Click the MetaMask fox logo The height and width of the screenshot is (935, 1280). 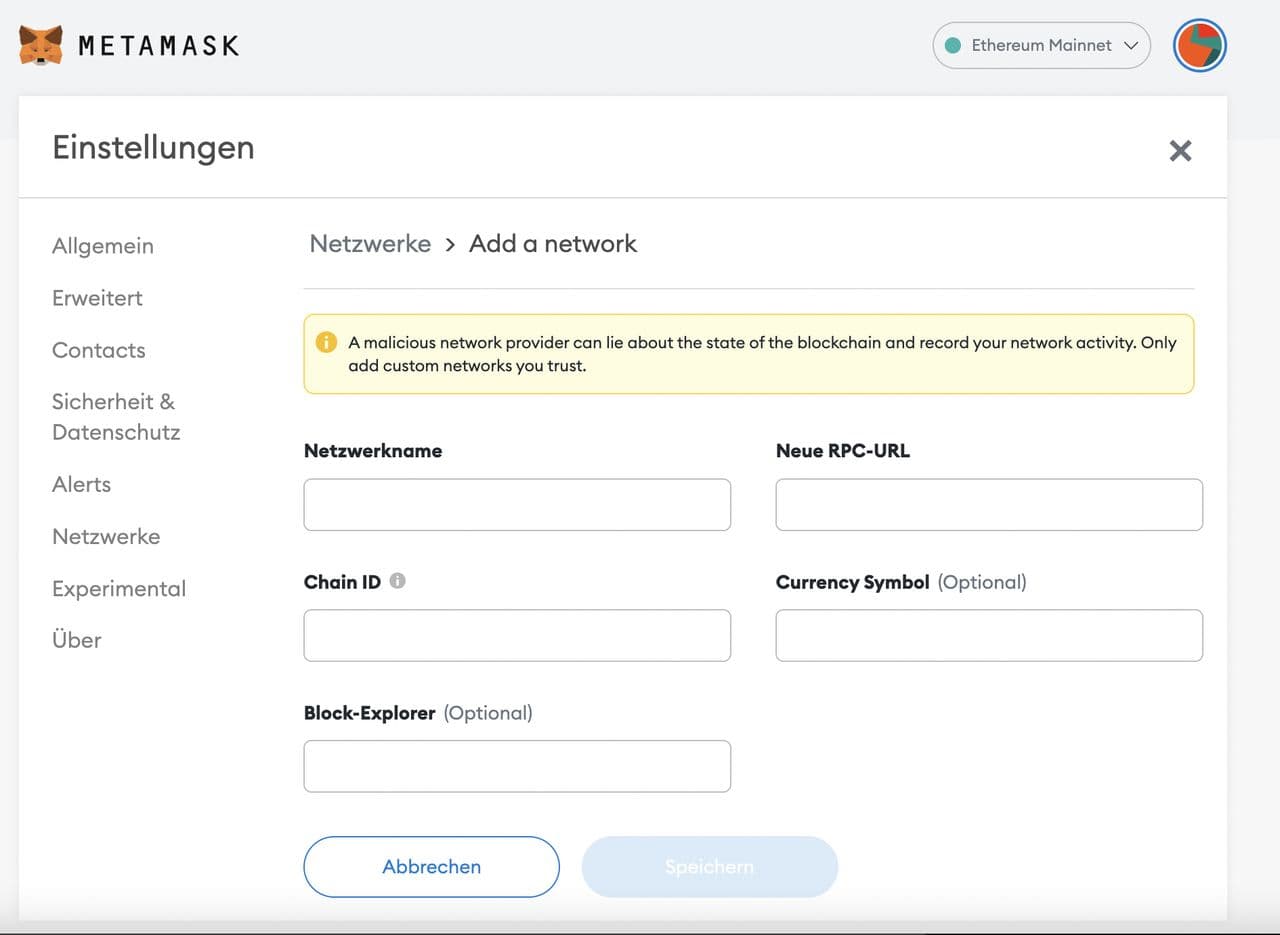pos(41,46)
